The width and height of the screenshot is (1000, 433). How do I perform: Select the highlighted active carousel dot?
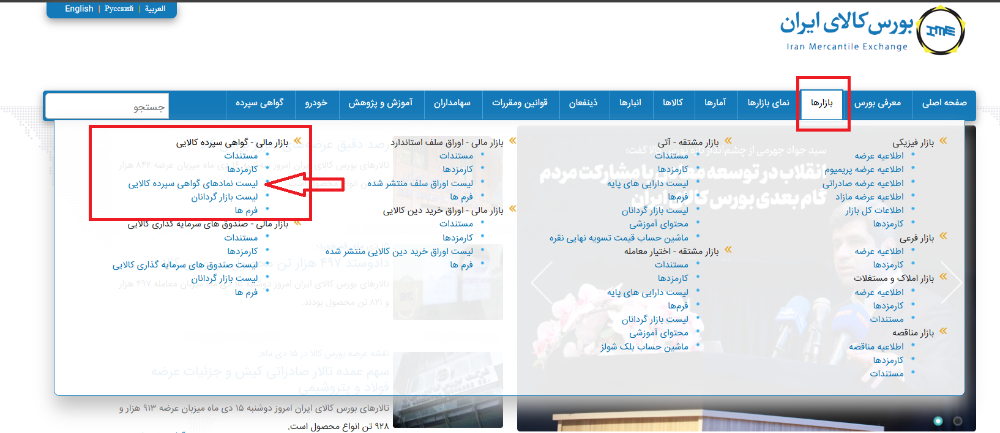tap(938, 420)
